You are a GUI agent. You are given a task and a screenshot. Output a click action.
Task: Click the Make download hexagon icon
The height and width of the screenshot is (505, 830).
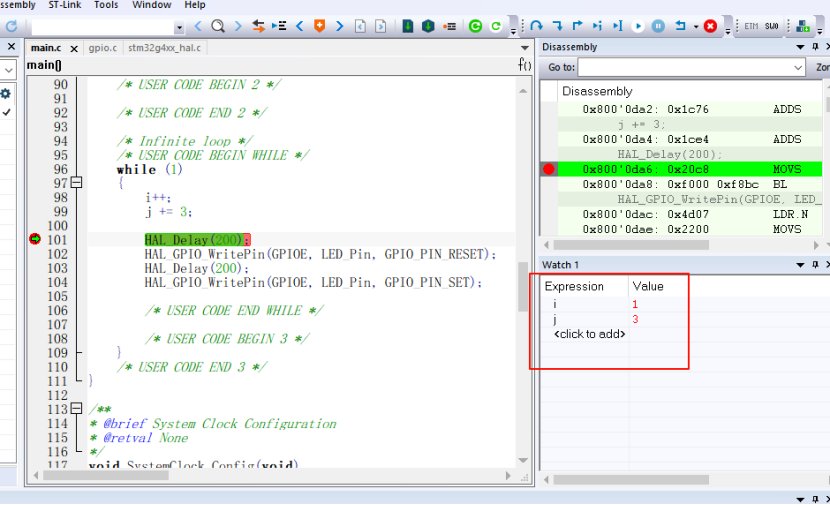pos(428,26)
